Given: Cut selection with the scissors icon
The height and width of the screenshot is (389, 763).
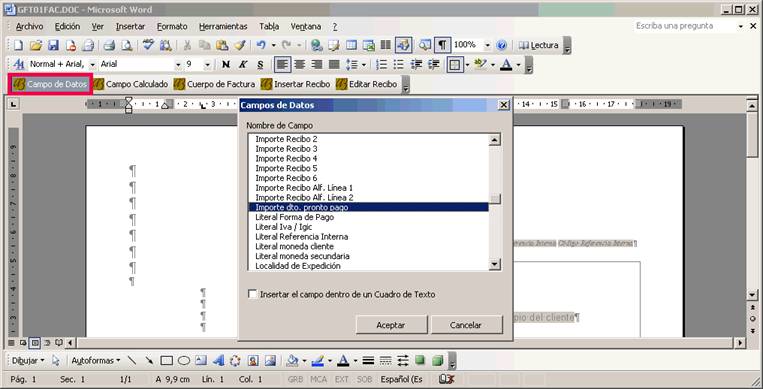Looking at the screenshot, I should [187, 45].
